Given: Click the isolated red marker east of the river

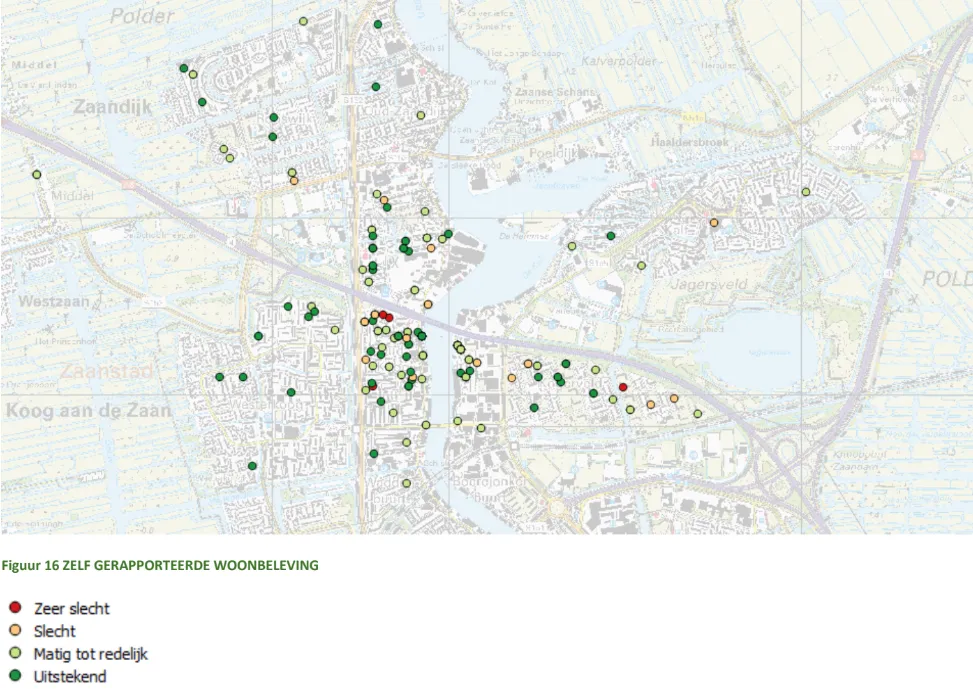Looking at the screenshot, I should click(x=623, y=387).
